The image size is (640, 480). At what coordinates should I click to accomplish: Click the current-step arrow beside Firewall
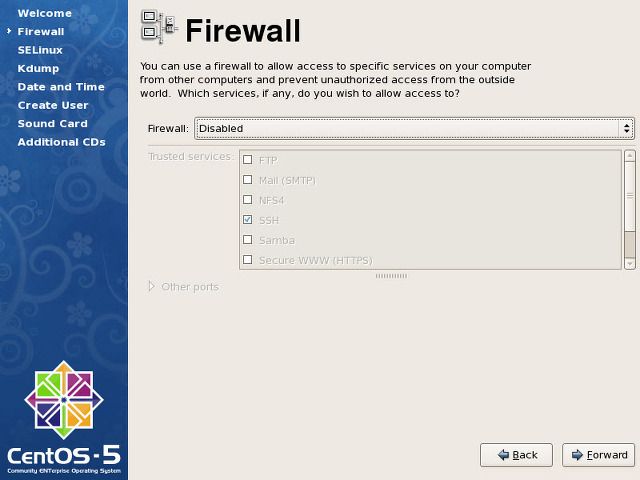(x=9, y=31)
